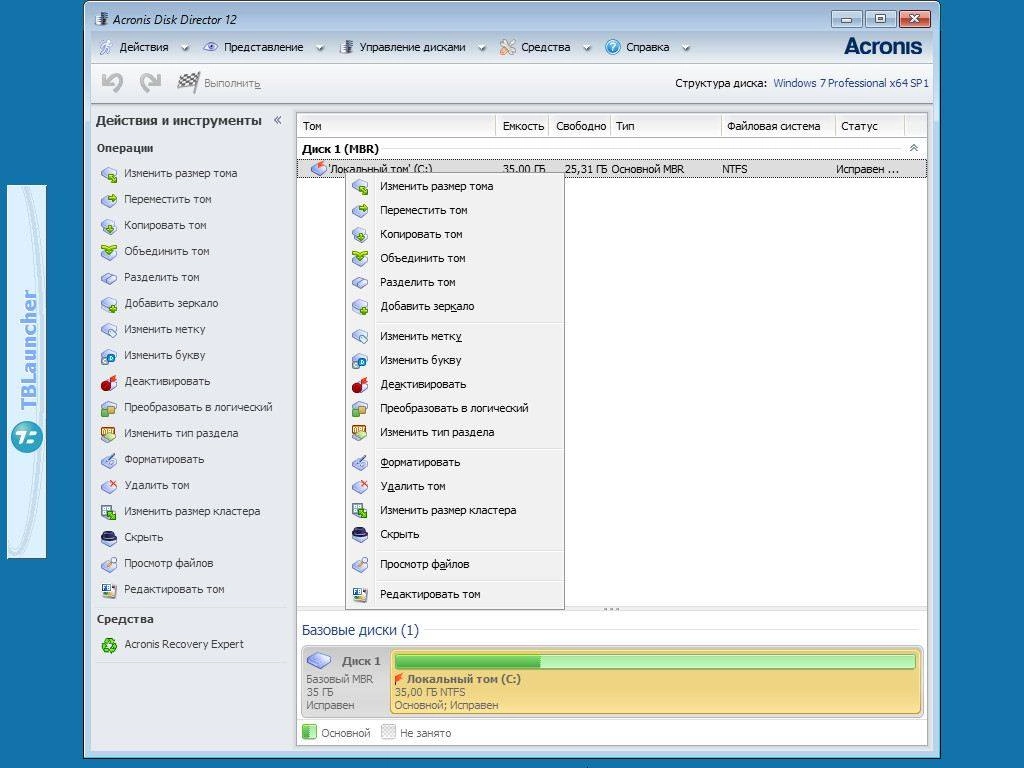Choose Переместить том in context menu
Image resolution: width=1024 pixels, height=768 pixels.
pos(455,210)
